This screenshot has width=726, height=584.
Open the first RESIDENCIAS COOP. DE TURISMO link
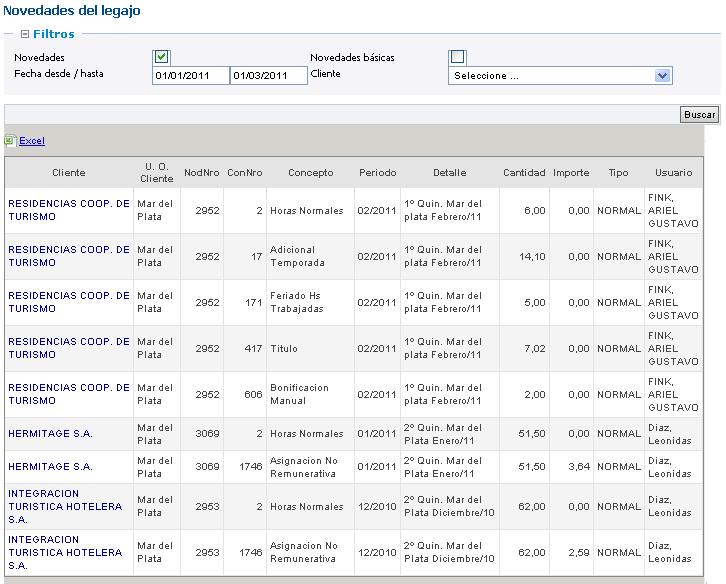point(69,210)
